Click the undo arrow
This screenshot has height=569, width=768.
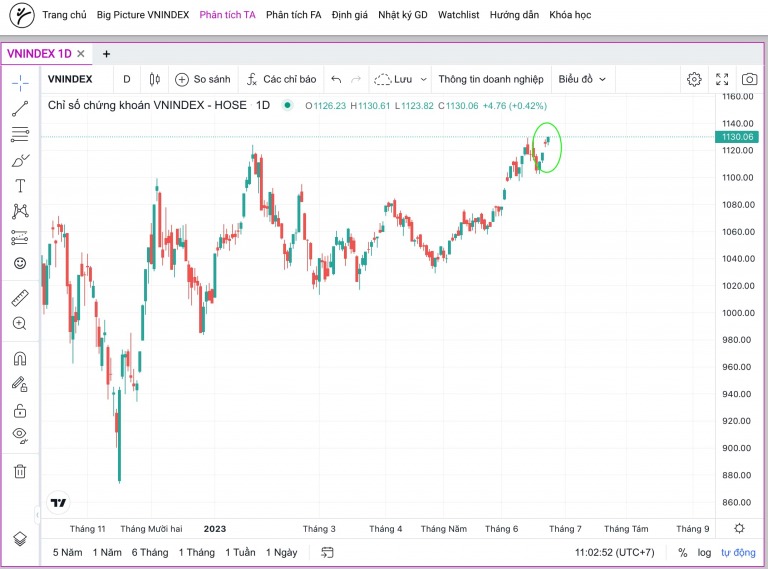(336, 79)
